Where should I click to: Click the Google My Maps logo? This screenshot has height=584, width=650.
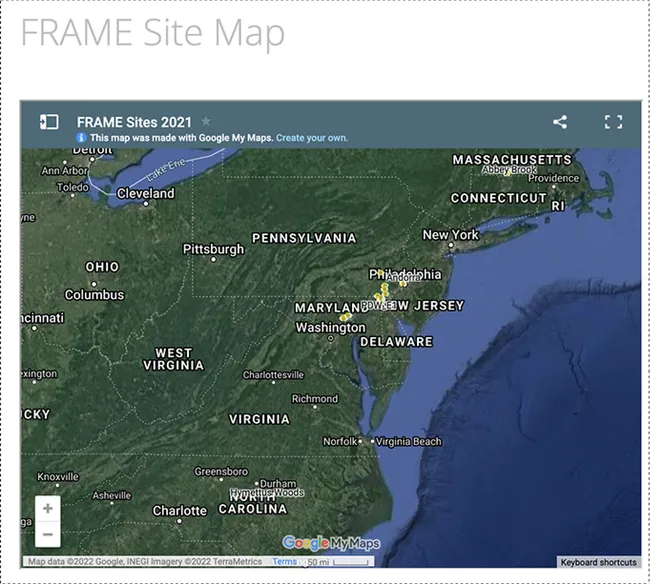pyautogui.click(x=331, y=543)
